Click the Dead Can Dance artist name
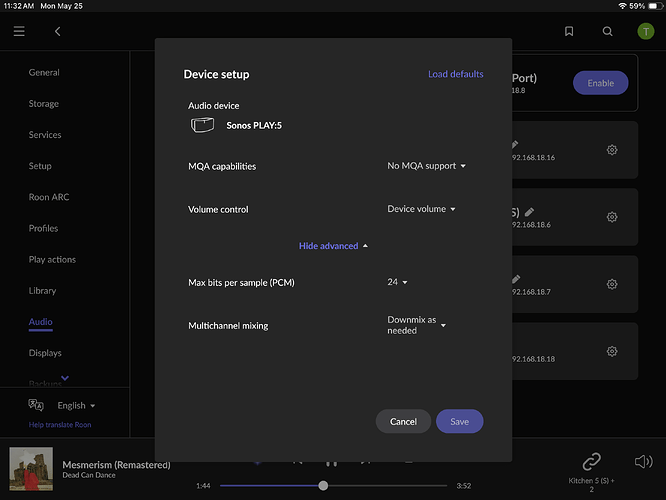Viewport: 666px width, 500px height. coord(89,475)
